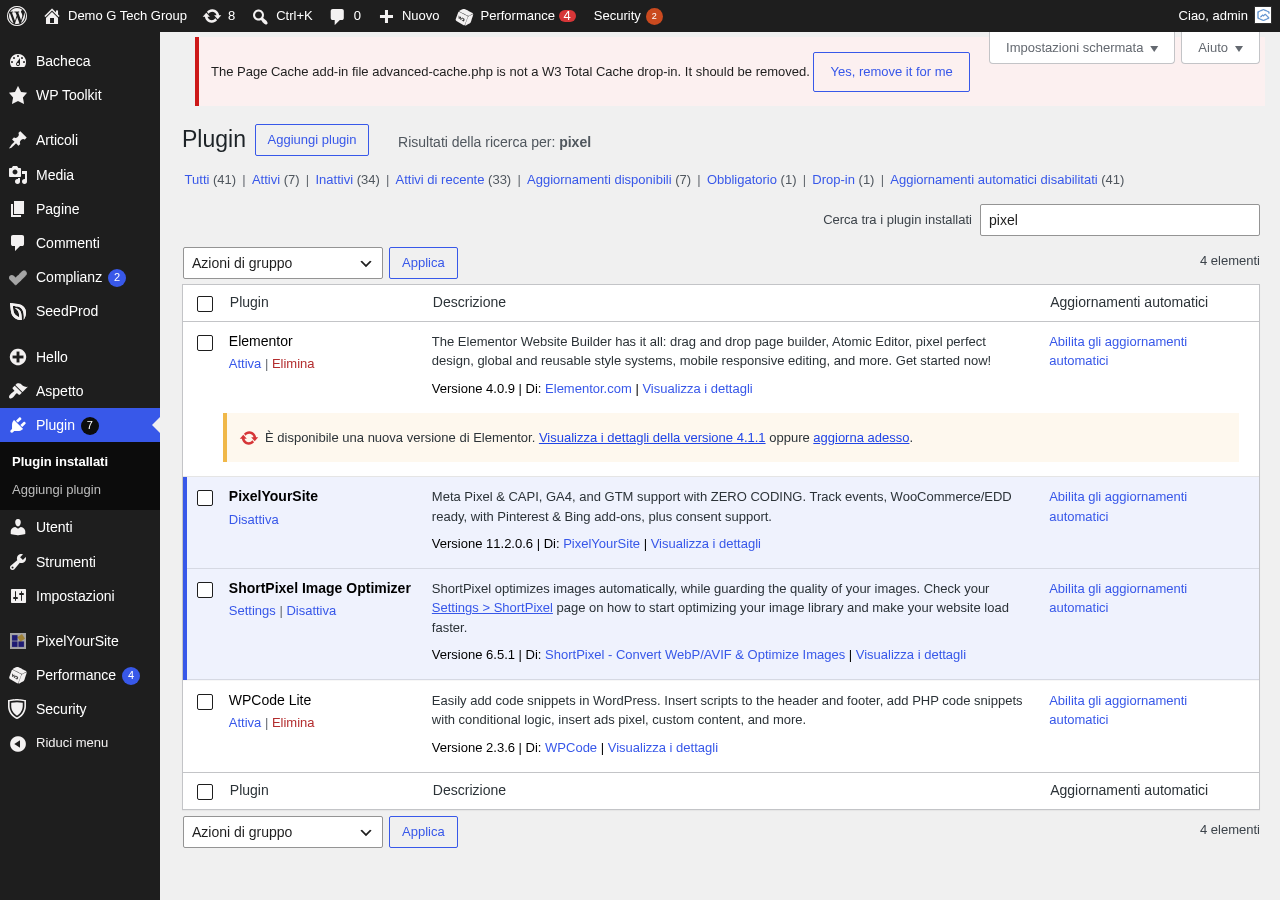
Task: Click the PixelYourSite icon in sidebar
Action: [x=18, y=641]
